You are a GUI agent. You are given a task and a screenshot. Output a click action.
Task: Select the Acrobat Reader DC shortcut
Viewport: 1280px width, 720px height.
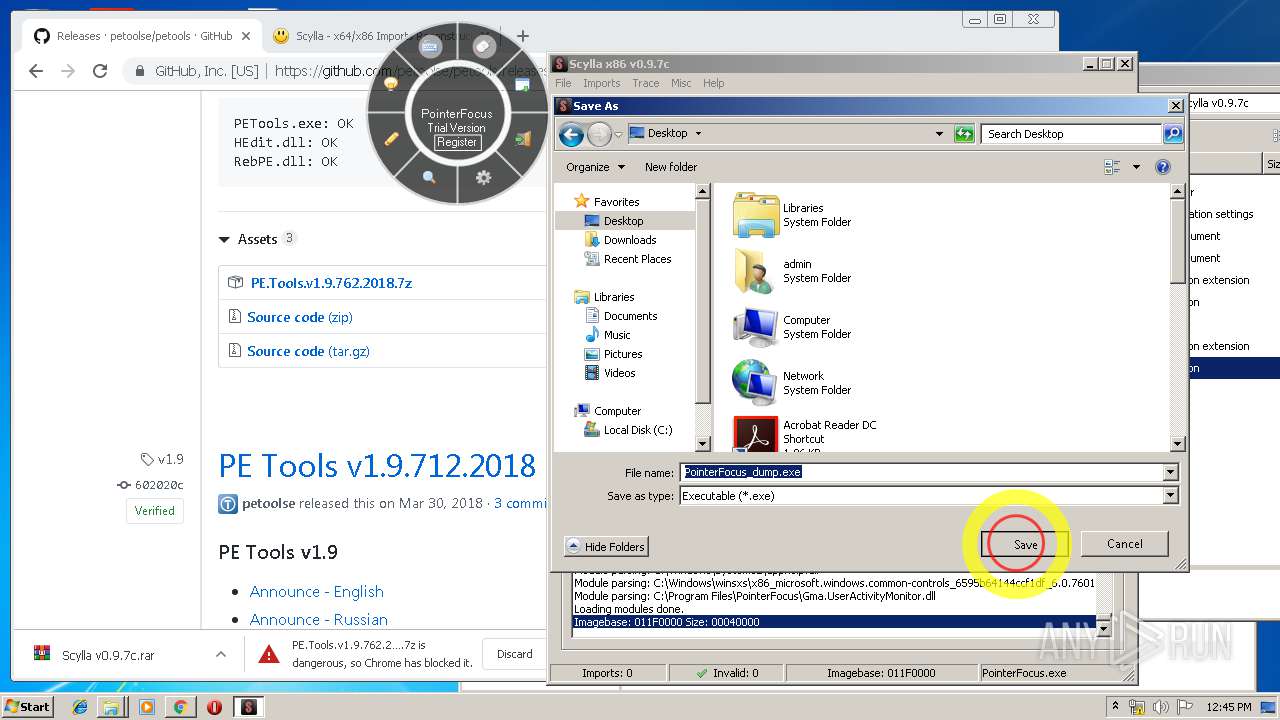click(805, 434)
